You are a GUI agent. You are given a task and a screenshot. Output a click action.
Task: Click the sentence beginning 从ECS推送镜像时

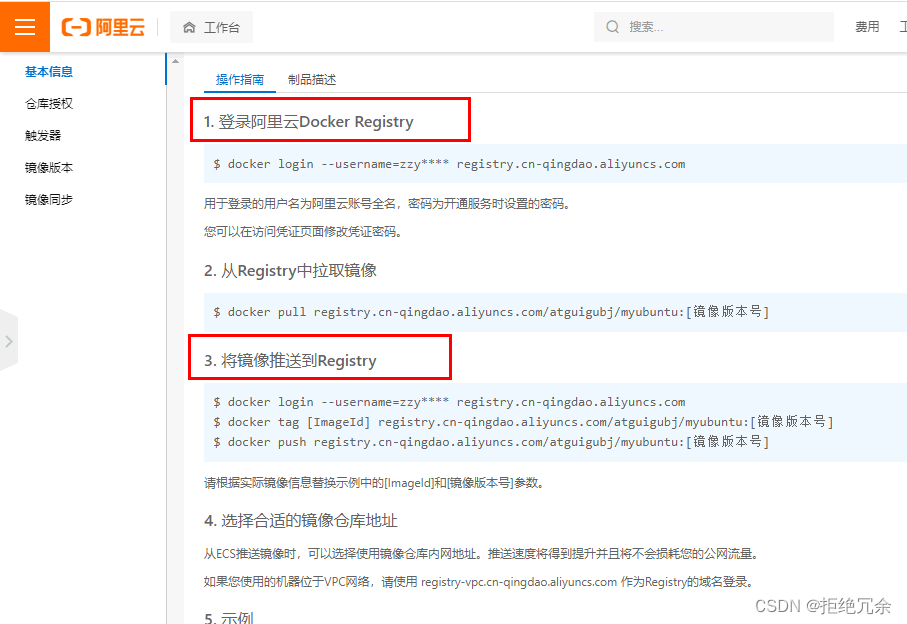pyautogui.click(x=481, y=554)
